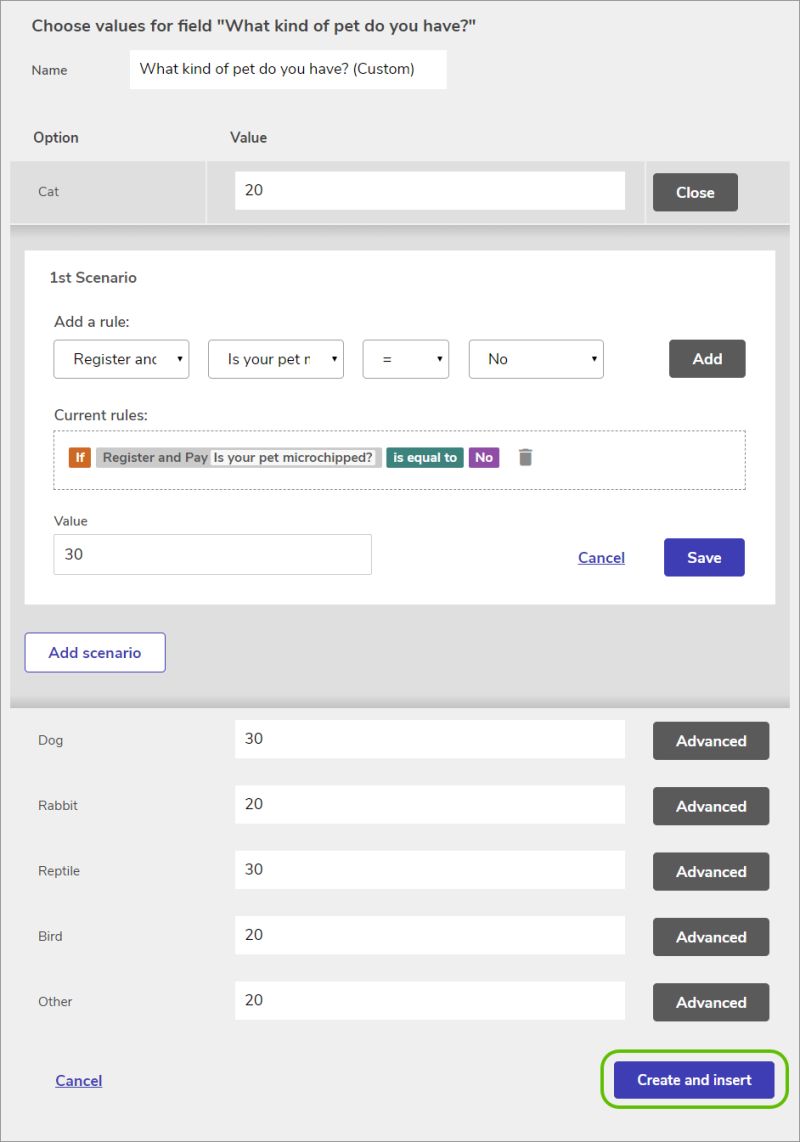Click Add to add the rule

pos(707,358)
